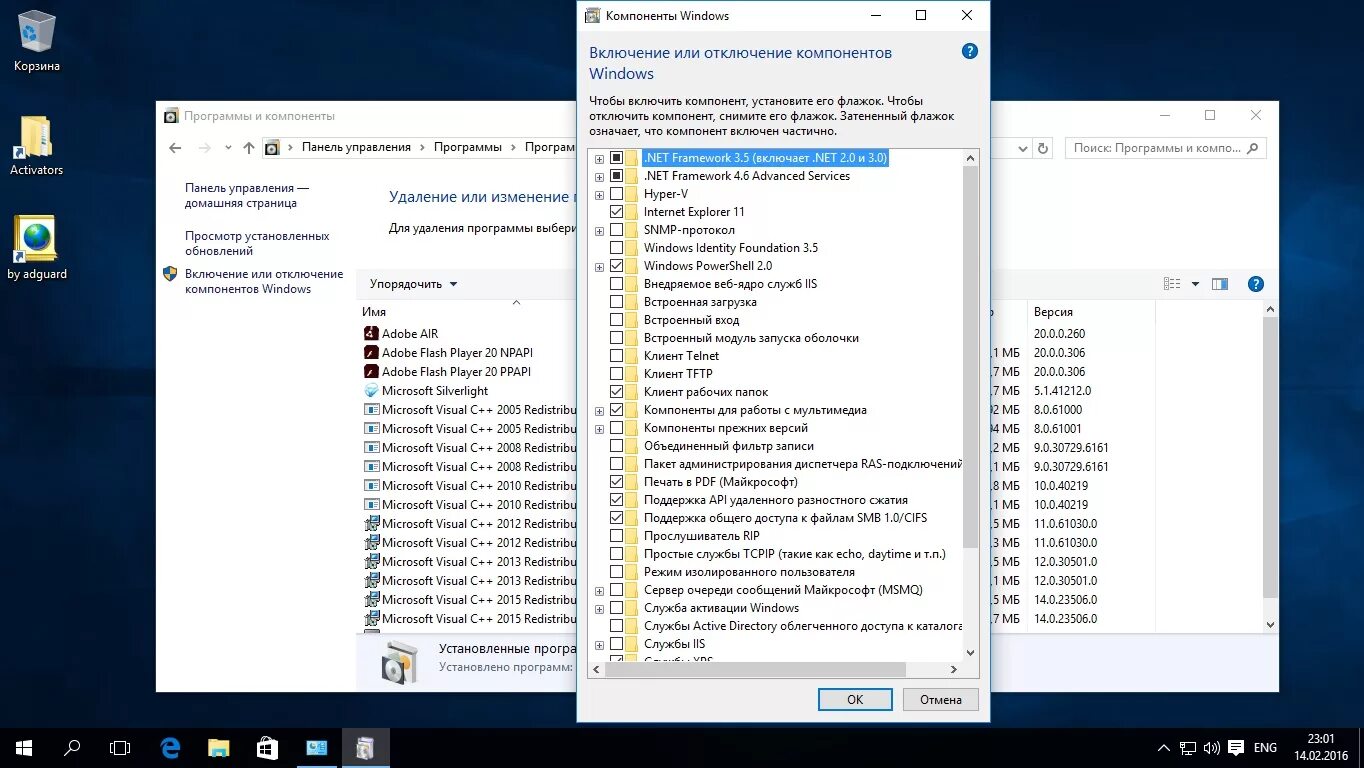Image resolution: width=1364 pixels, height=768 pixels.
Task: Open the taskbar search magnifier
Action: 72,747
